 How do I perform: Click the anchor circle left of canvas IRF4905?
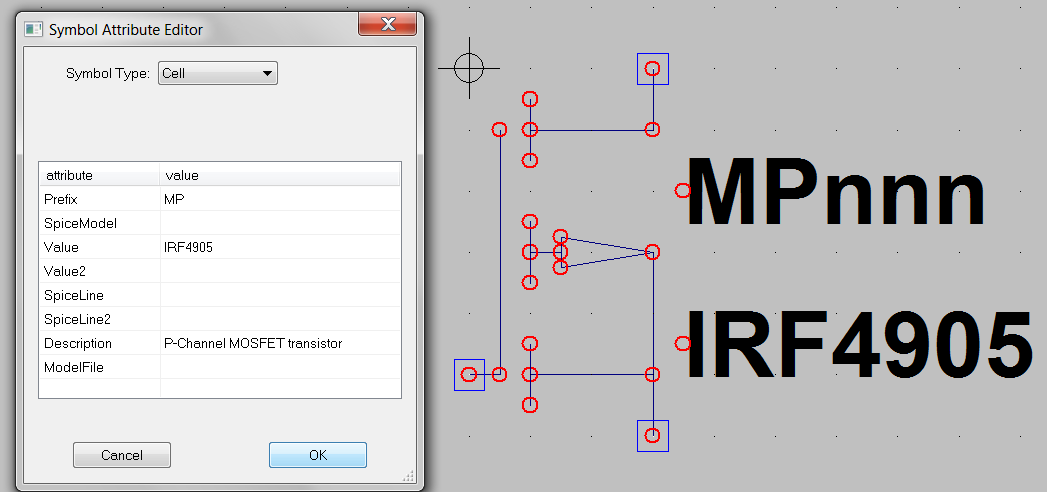682,343
